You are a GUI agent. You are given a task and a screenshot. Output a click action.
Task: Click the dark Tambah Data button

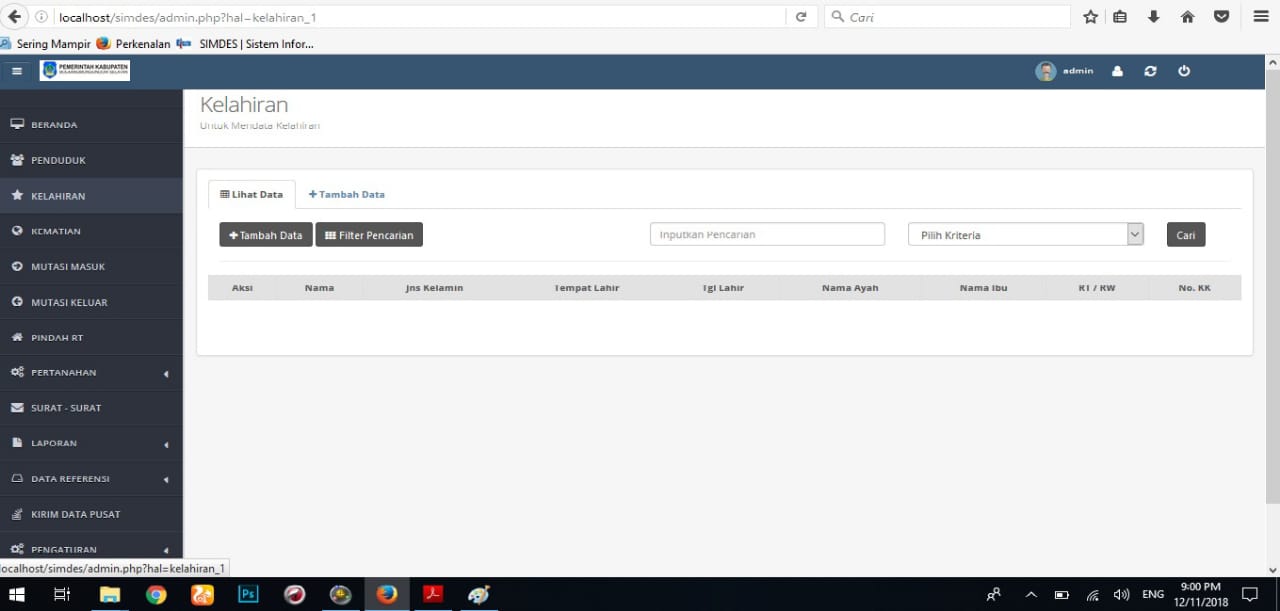point(266,235)
